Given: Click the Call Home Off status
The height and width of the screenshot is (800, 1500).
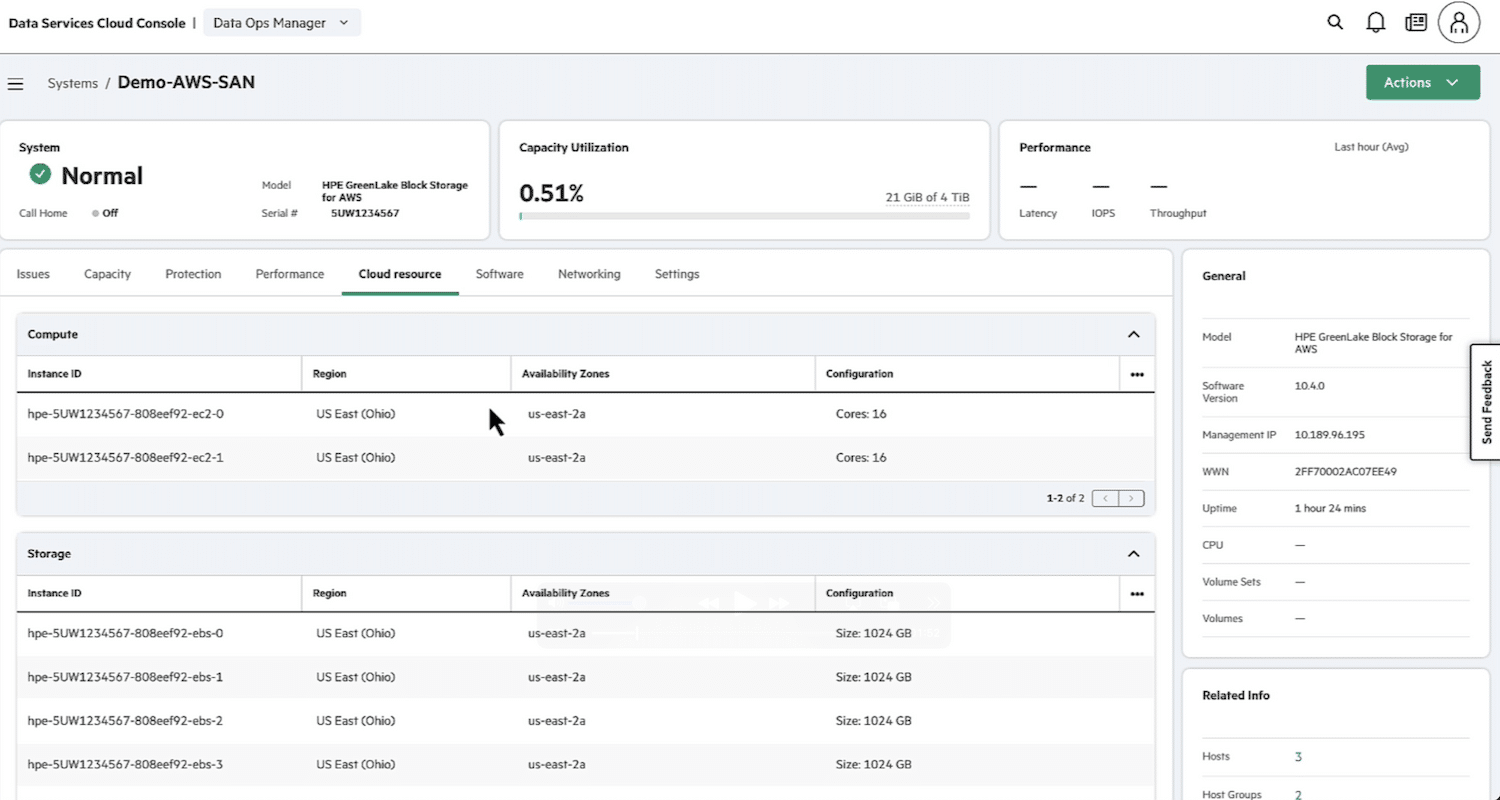Looking at the screenshot, I should click(105, 213).
